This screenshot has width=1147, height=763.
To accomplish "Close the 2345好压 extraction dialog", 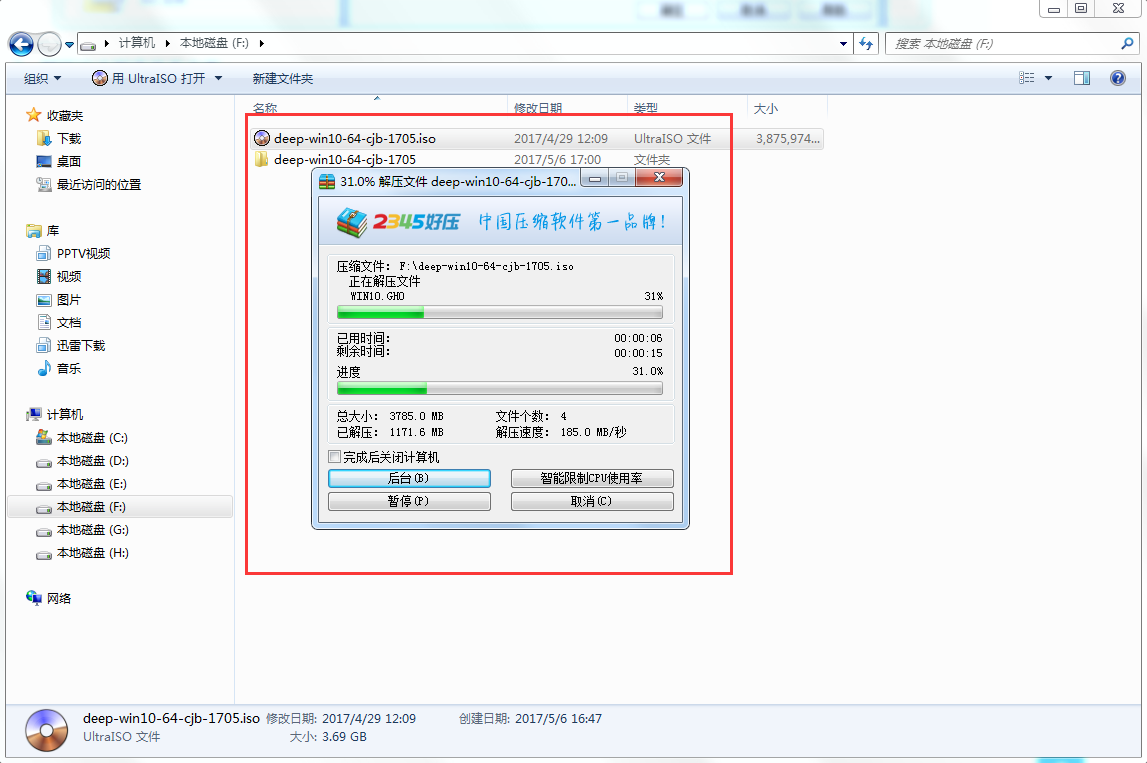I will pos(659,178).
